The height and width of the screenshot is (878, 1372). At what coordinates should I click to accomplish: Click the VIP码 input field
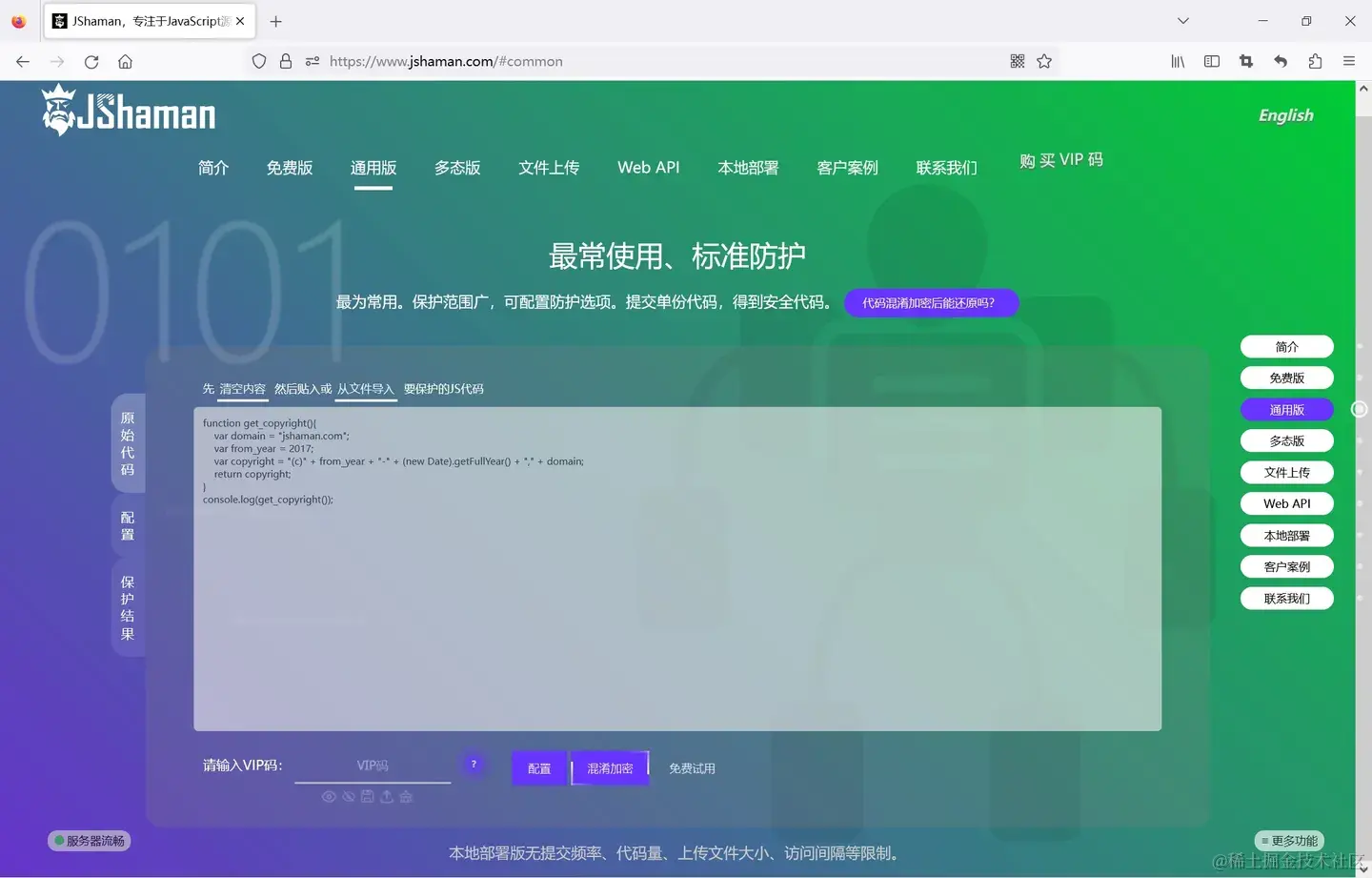tap(373, 765)
